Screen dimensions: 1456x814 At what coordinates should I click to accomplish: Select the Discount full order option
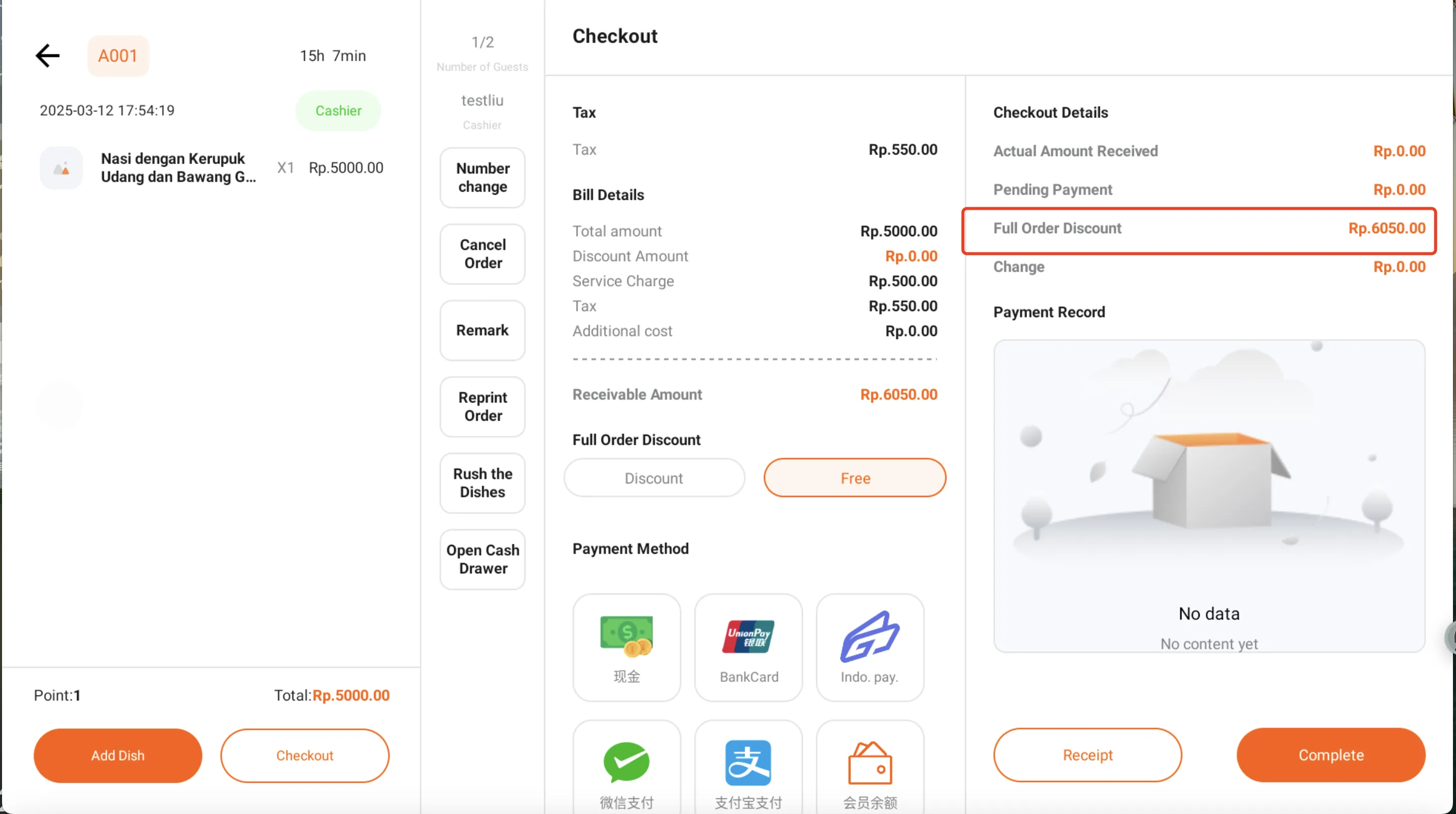click(654, 478)
